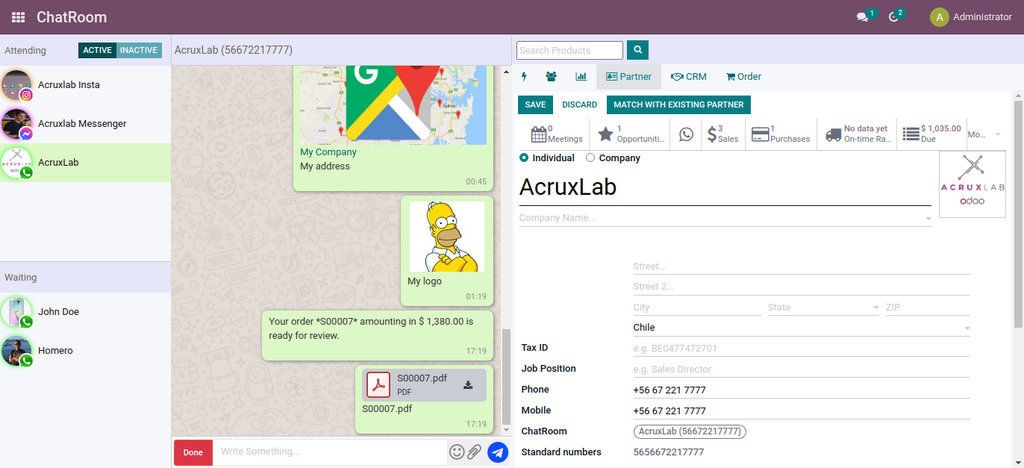Screen dimensions: 1024x468
Task: Open the emoji picker smiley icon
Action: click(x=457, y=452)
